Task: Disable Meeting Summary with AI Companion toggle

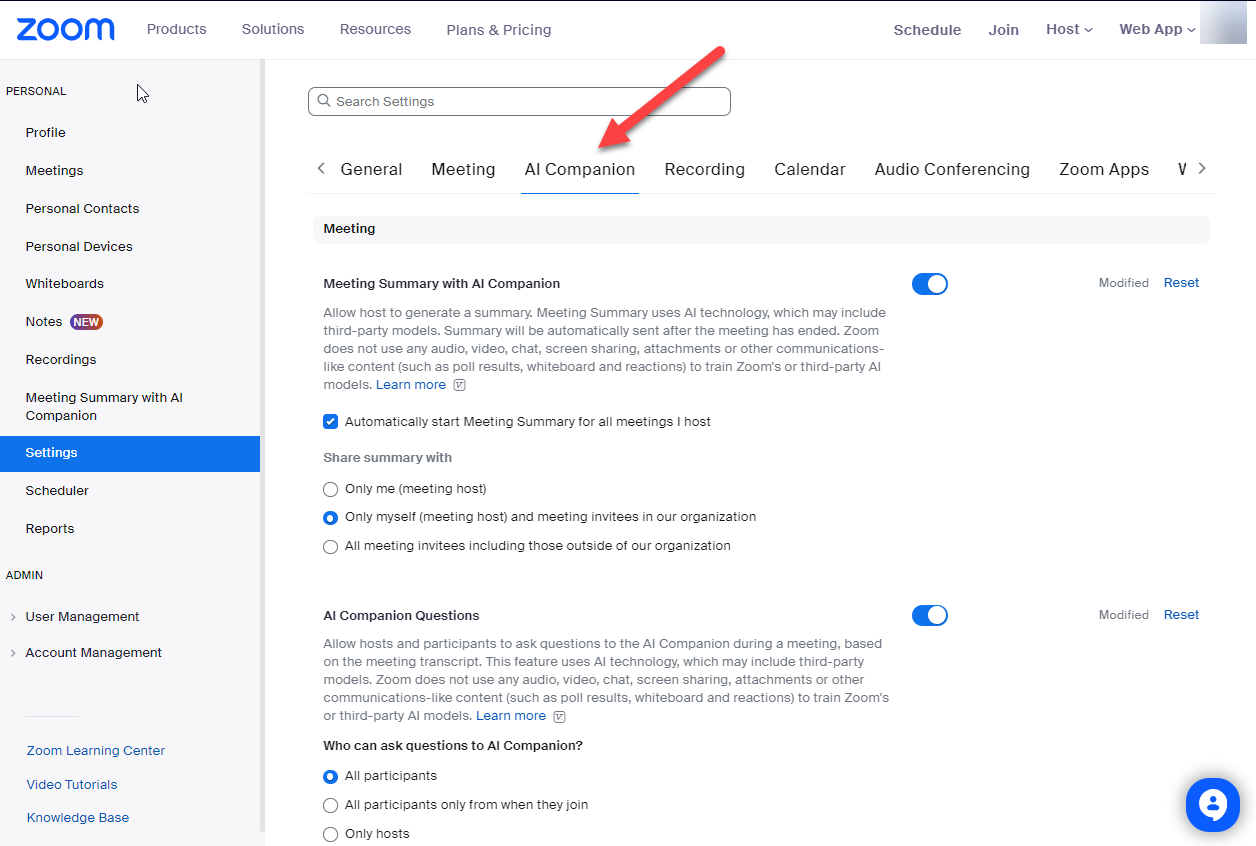Action: 929,284
